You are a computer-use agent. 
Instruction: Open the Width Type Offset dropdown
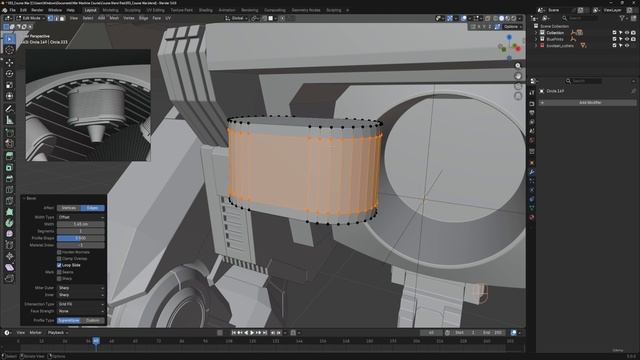(x=81, y=218)
